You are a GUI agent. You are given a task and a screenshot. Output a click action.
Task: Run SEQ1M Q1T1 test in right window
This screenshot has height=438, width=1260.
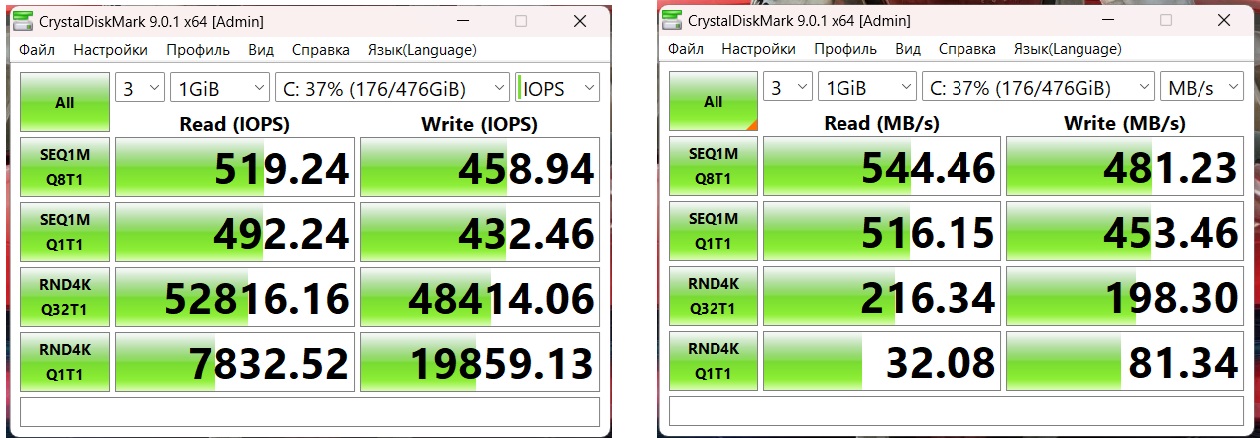coord(713,230)
